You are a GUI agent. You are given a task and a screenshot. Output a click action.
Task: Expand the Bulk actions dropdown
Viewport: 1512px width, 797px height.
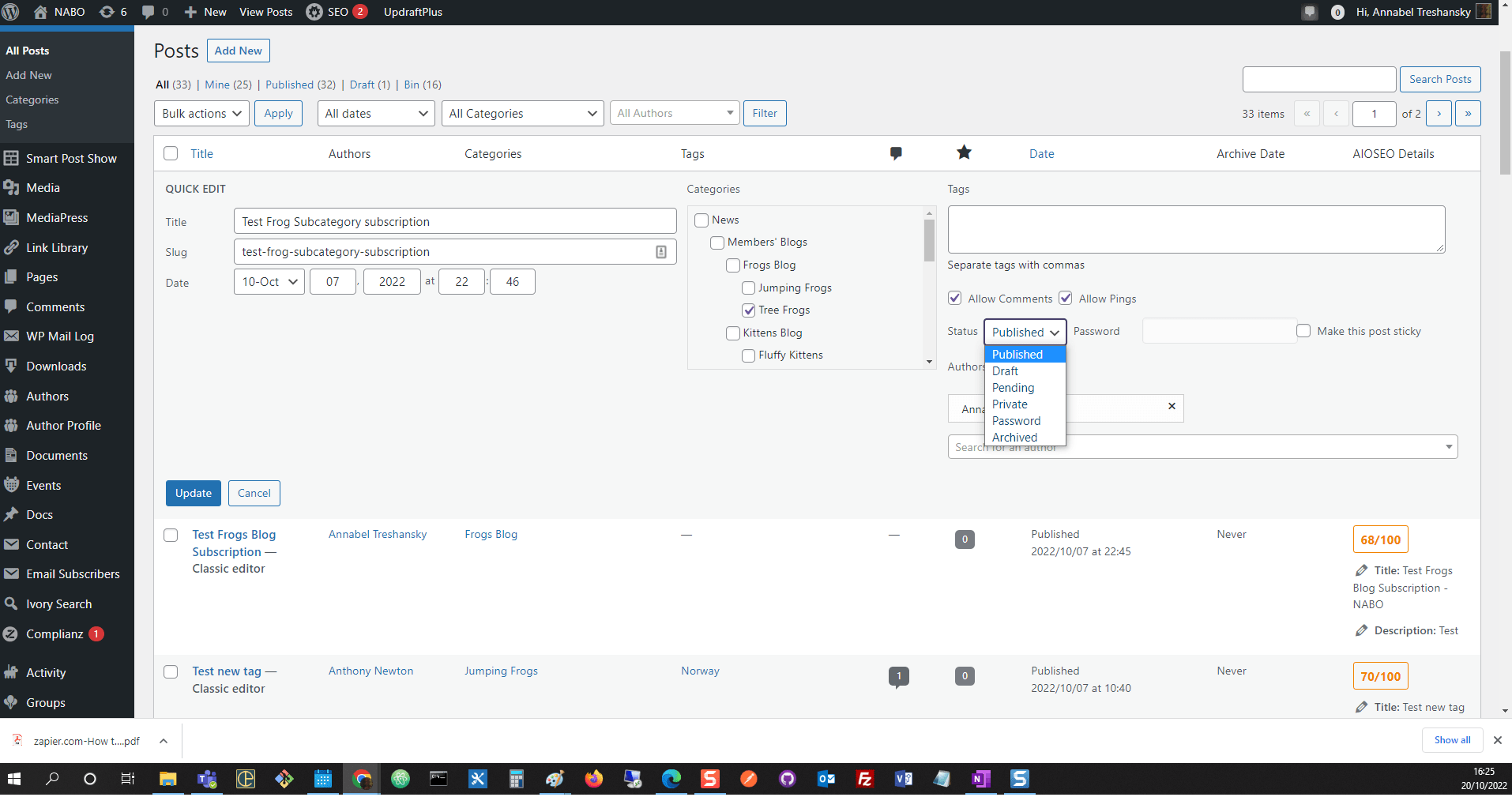[x=201, y=114]
